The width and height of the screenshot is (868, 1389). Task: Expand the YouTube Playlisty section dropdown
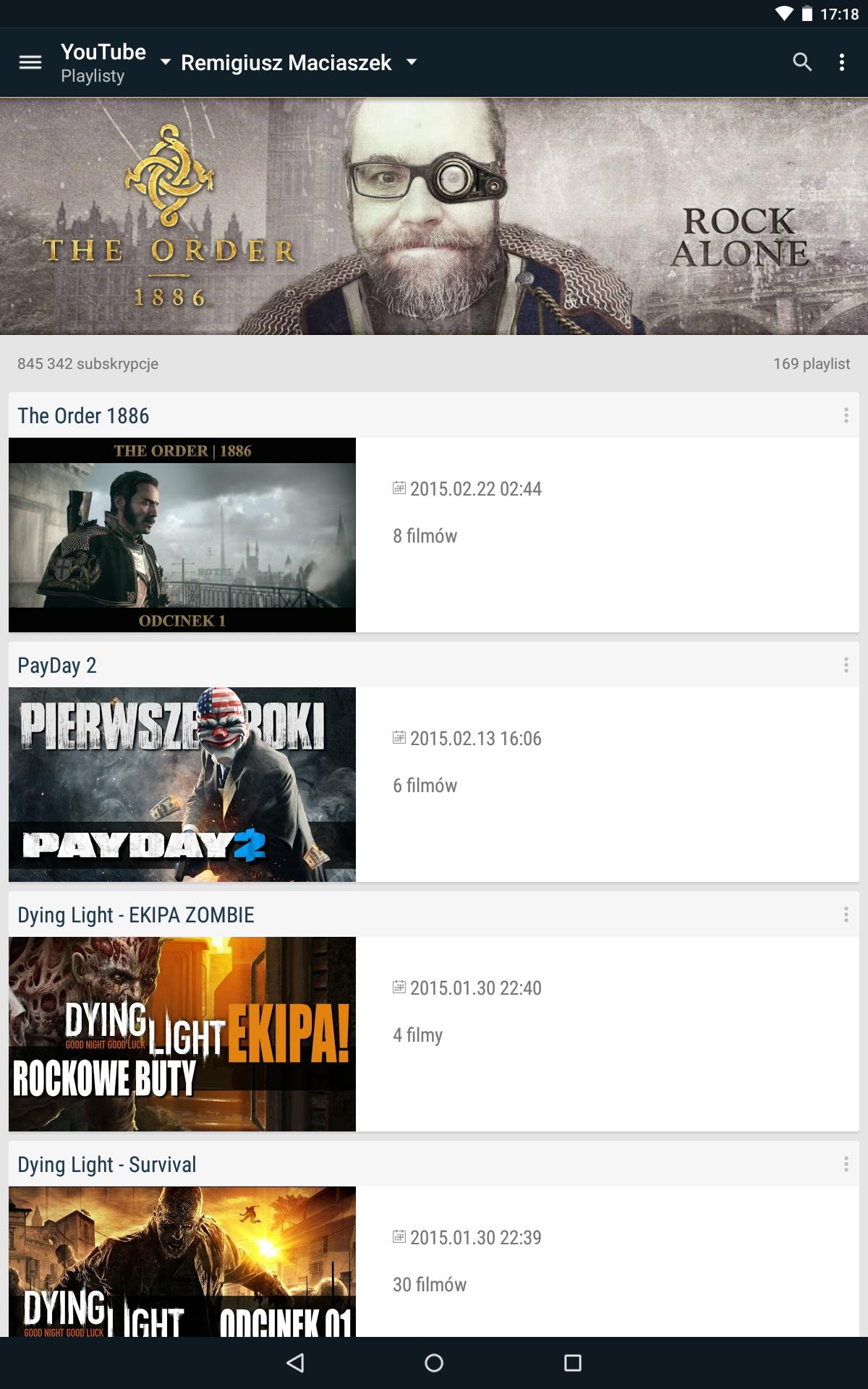116,62
